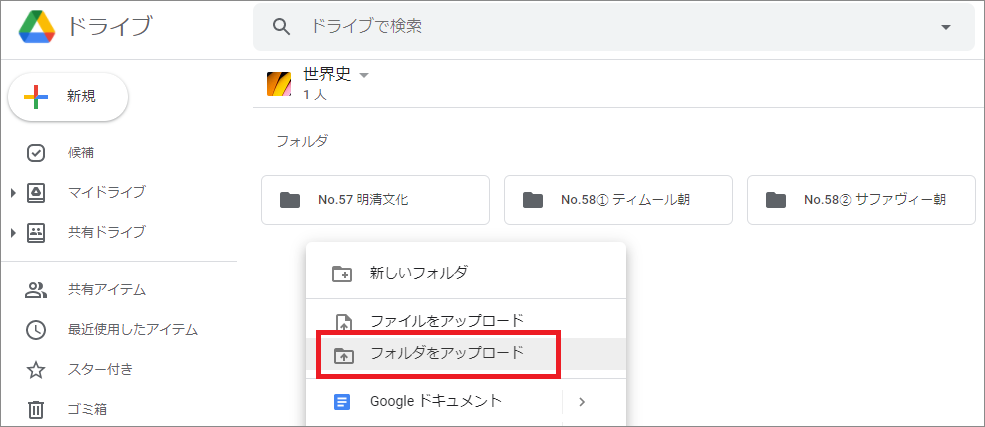Click the Google Drive logo
Viewport: 985px width, 427px height.
[x=37, y=26]
